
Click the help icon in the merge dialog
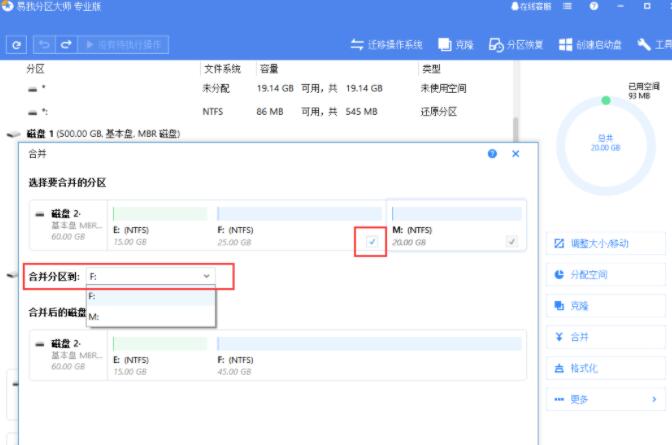[x=492, y=154]
